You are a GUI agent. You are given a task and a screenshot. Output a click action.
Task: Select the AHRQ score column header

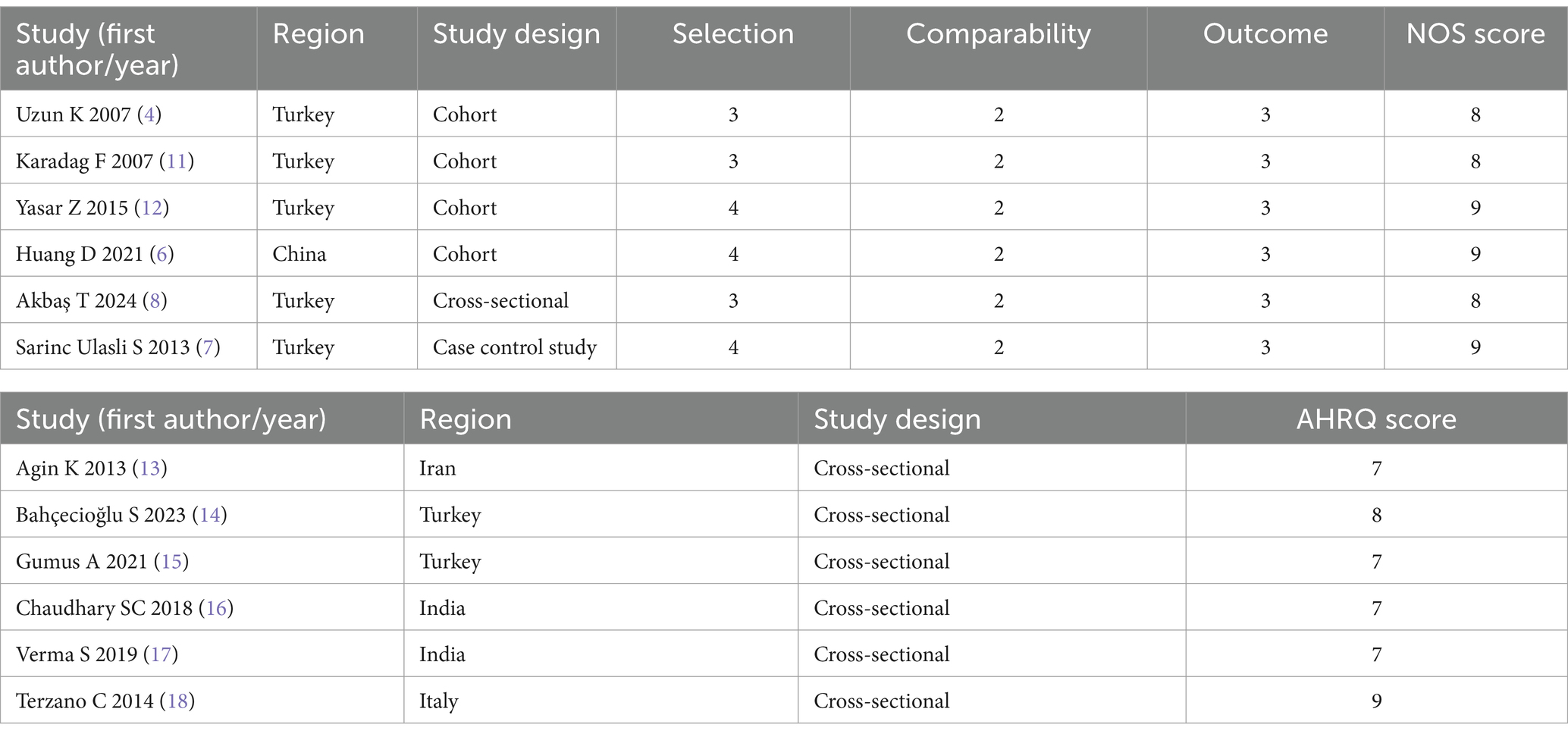pyautogui.click(x=1376, y=419)
